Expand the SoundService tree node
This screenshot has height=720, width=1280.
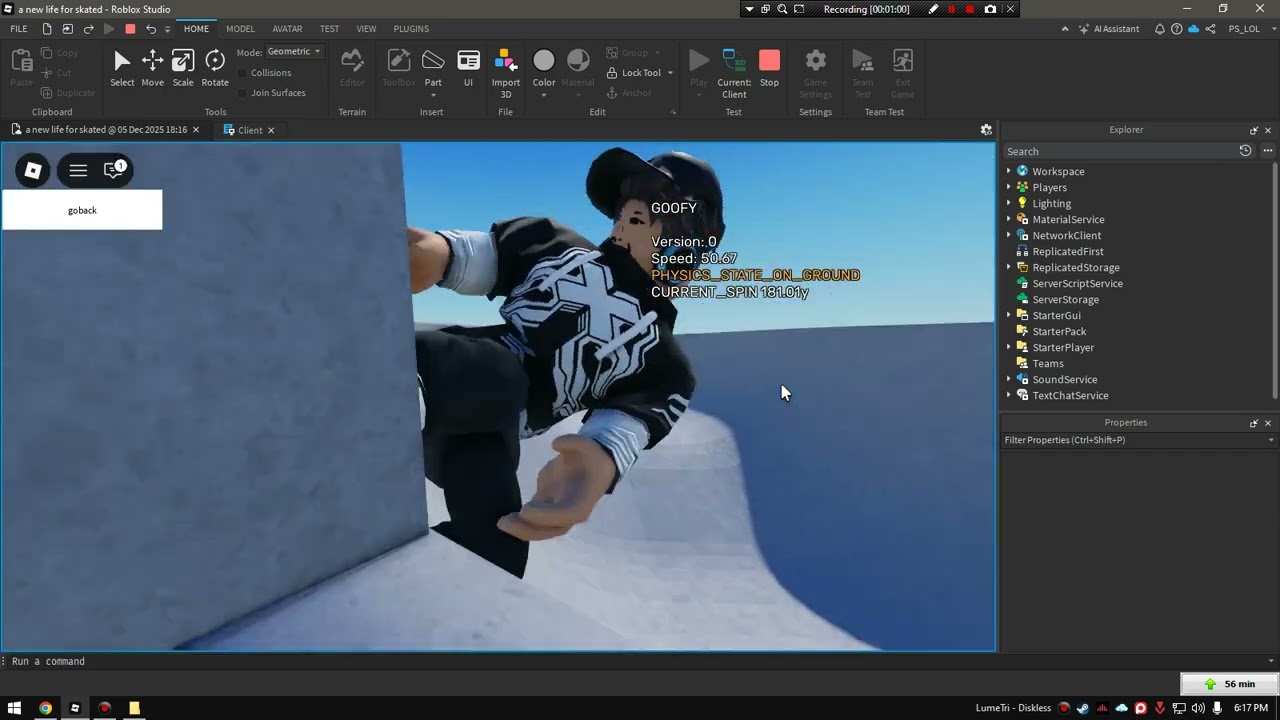[x=1009, y=379]
